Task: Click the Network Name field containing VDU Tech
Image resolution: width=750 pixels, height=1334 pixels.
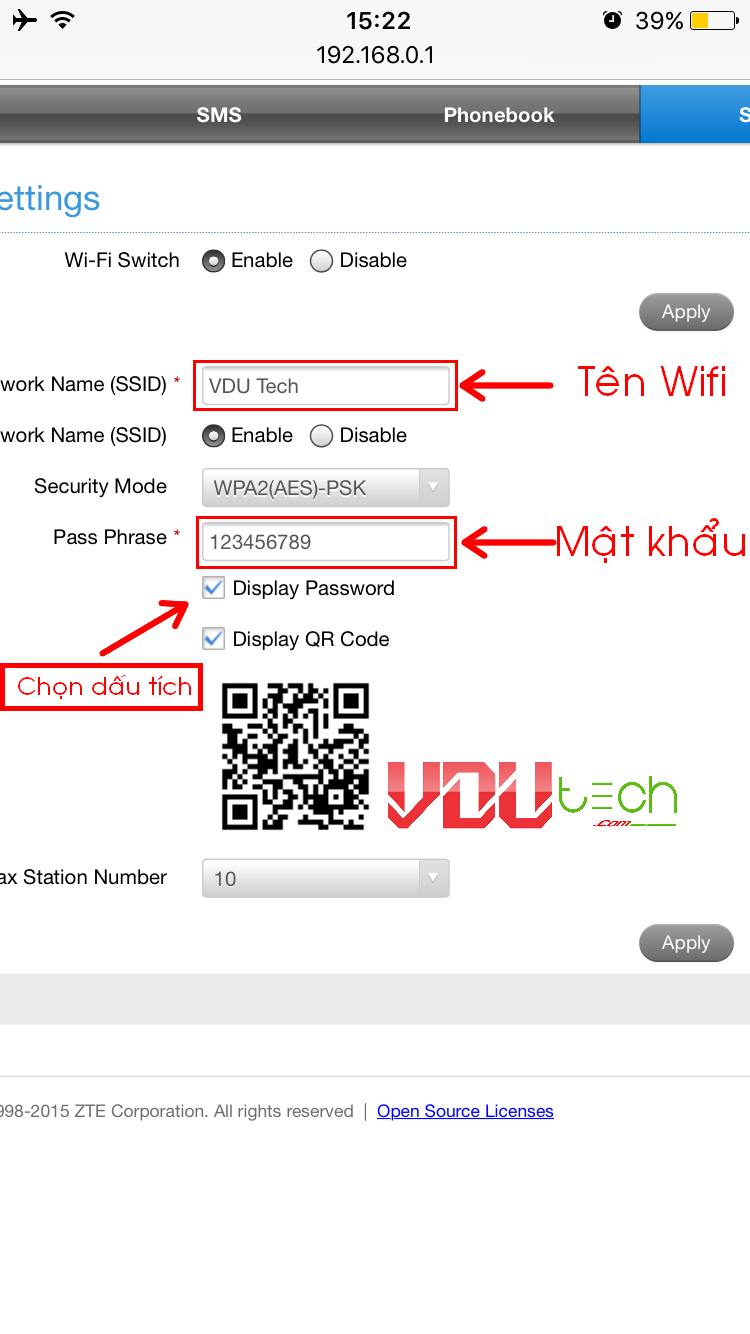Action: 325,386
